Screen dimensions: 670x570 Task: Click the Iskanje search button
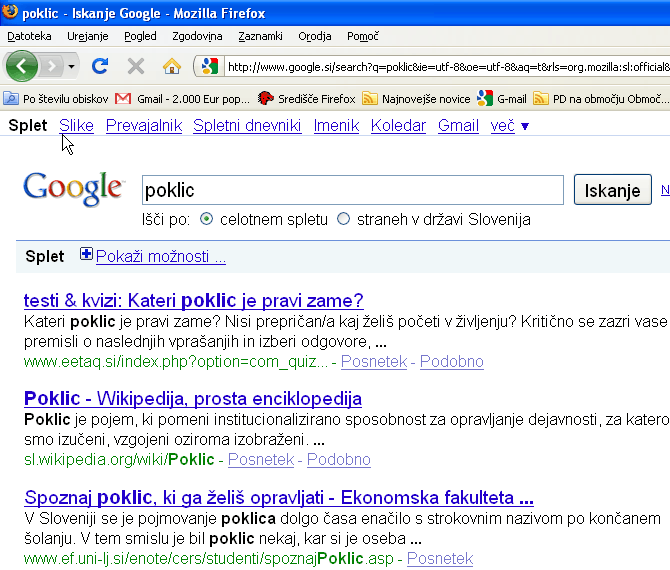pyautogui.click(x=612, y=190)
